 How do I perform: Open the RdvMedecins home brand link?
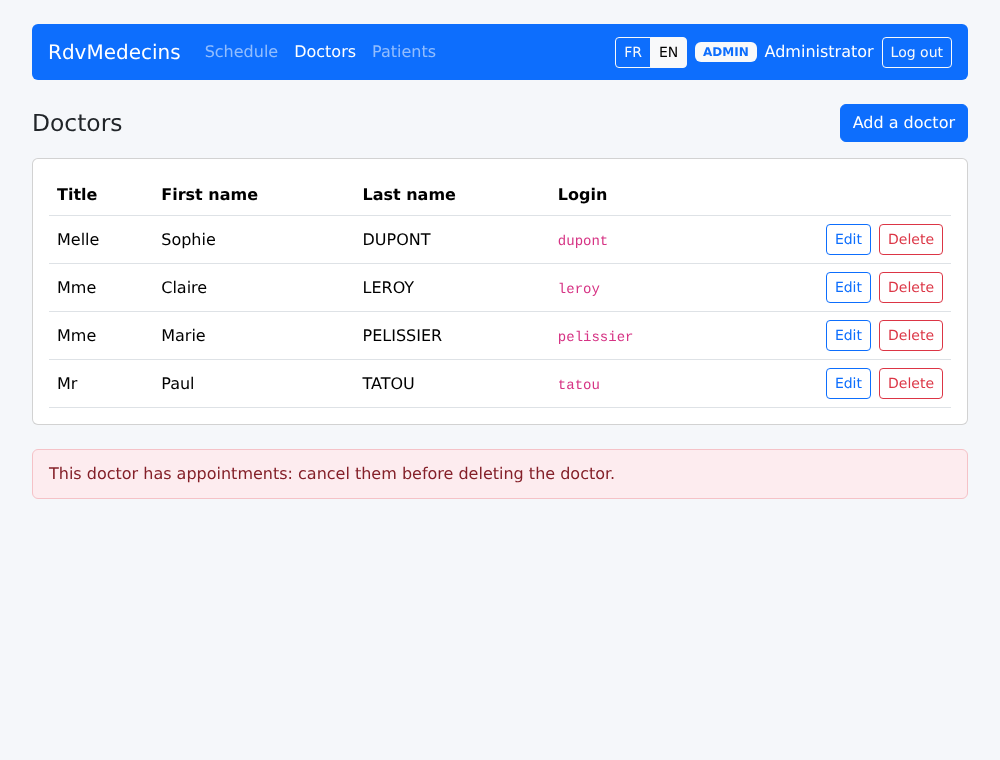click(x=114, y=52)
